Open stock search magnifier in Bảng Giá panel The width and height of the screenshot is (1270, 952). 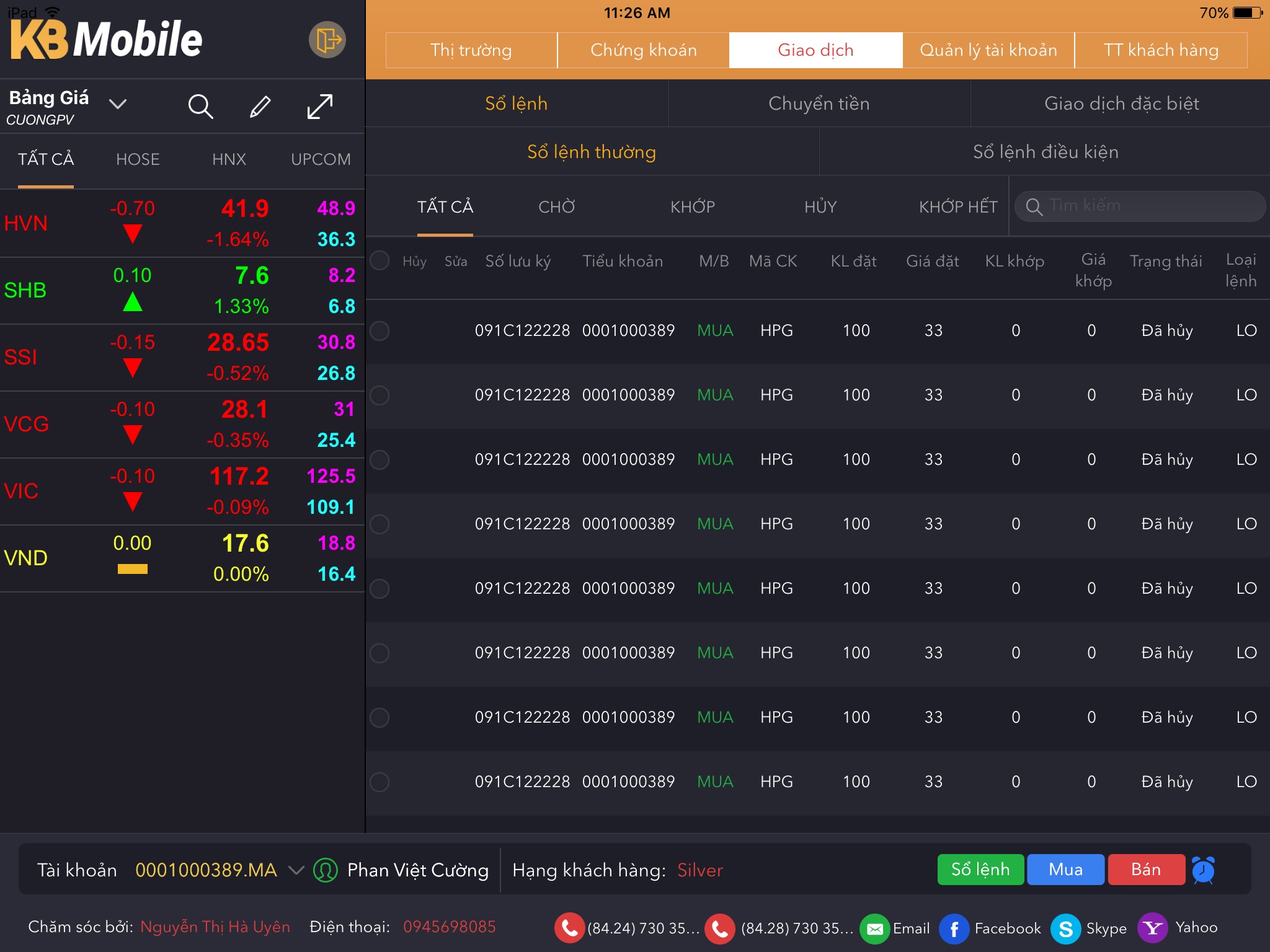pyautogui.click(x=200, y=107)
